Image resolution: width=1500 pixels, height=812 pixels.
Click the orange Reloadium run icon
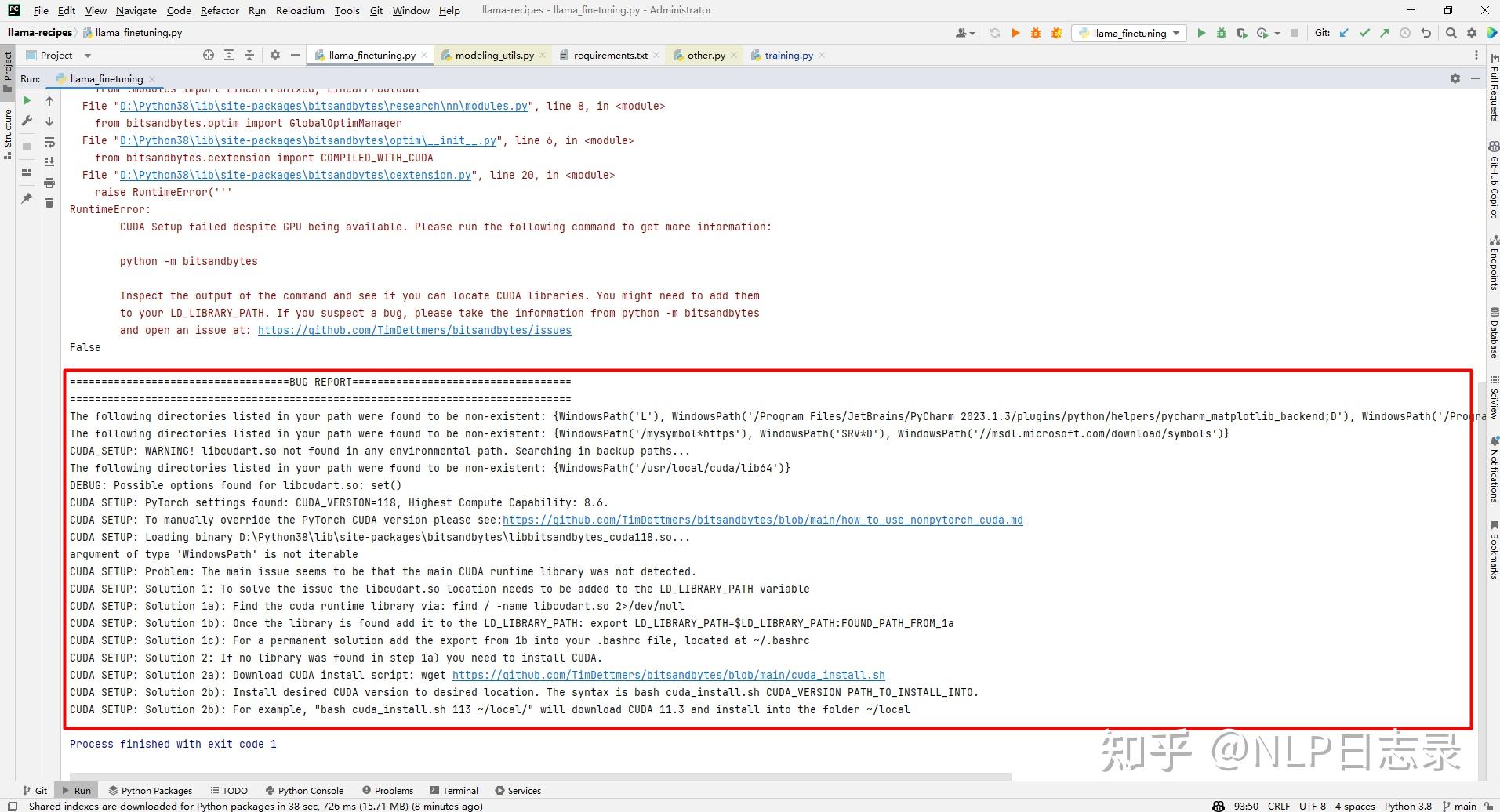pyautogui.click(x=1015, y=33)
